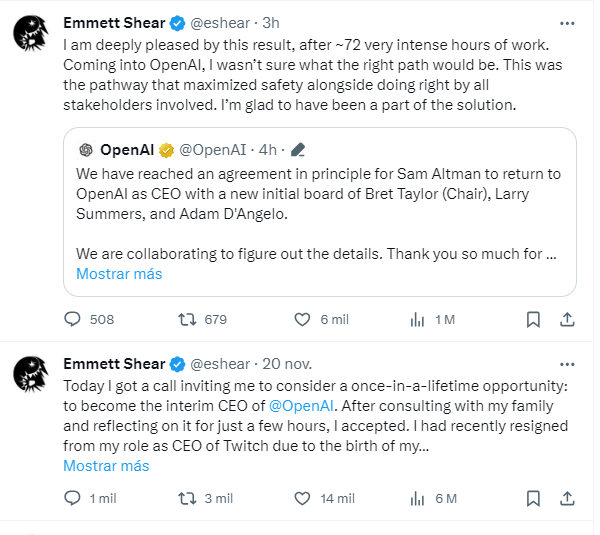Screen dimensions: 600x535
Task: Bookmark the tweet quoting OpenAI
Action: click(533, 319)
